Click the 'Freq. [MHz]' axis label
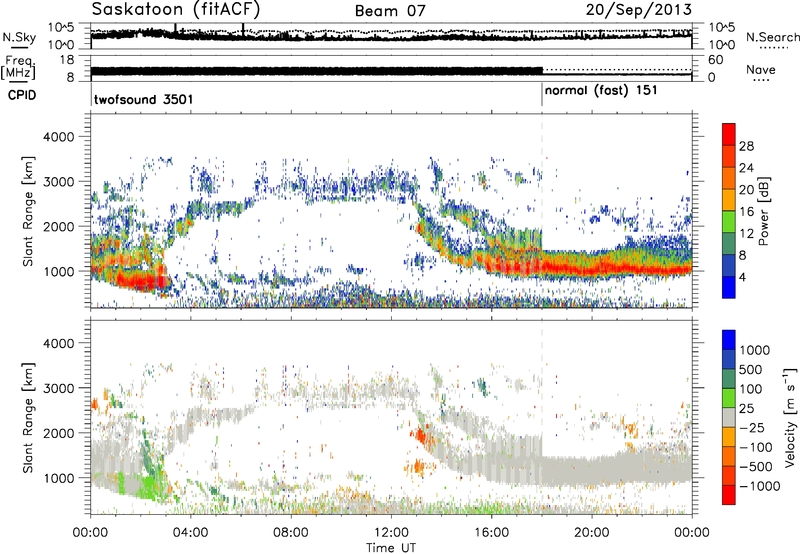The height and width of the screenshot is (554, 800). [18, 68]
